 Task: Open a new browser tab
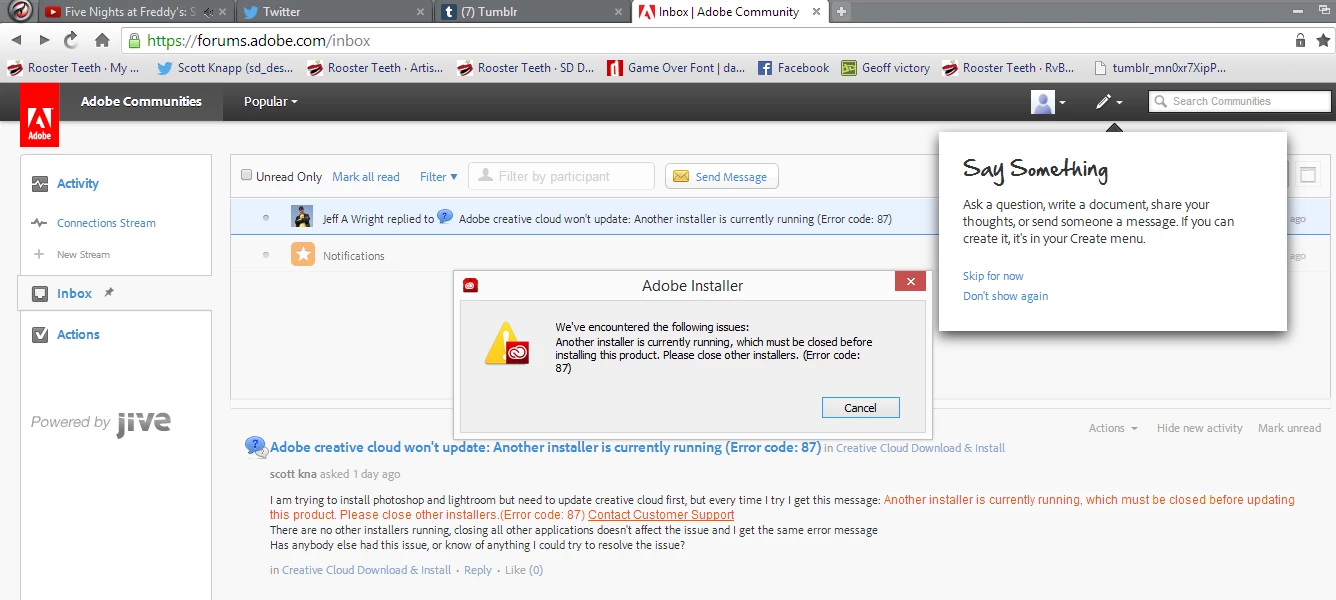tap(842, 12)
